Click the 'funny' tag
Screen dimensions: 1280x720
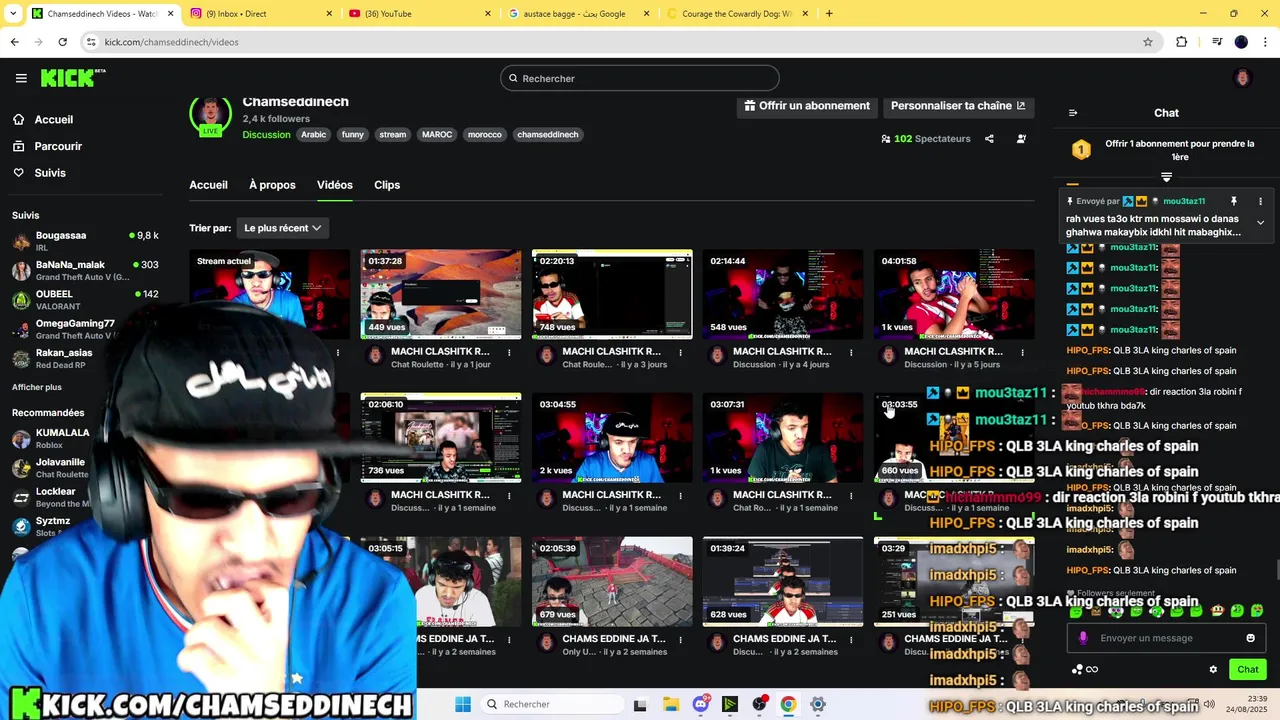(x=353, y=135)
